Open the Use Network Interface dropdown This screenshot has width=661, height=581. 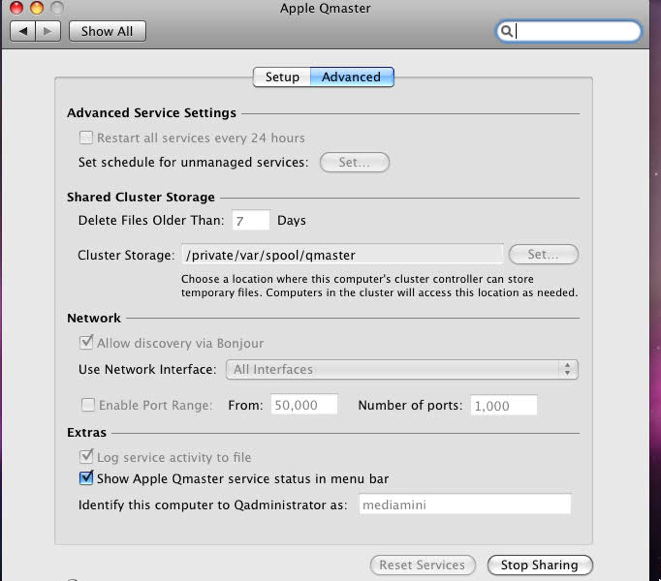point(402,369)
